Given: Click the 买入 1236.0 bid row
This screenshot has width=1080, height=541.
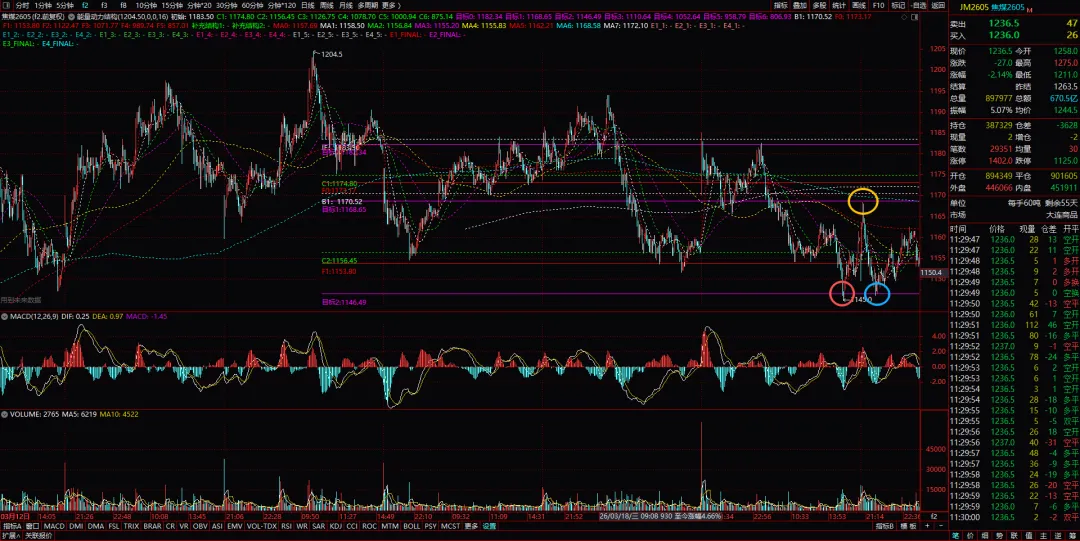Looking at the screenshot, I should 1014,35.
